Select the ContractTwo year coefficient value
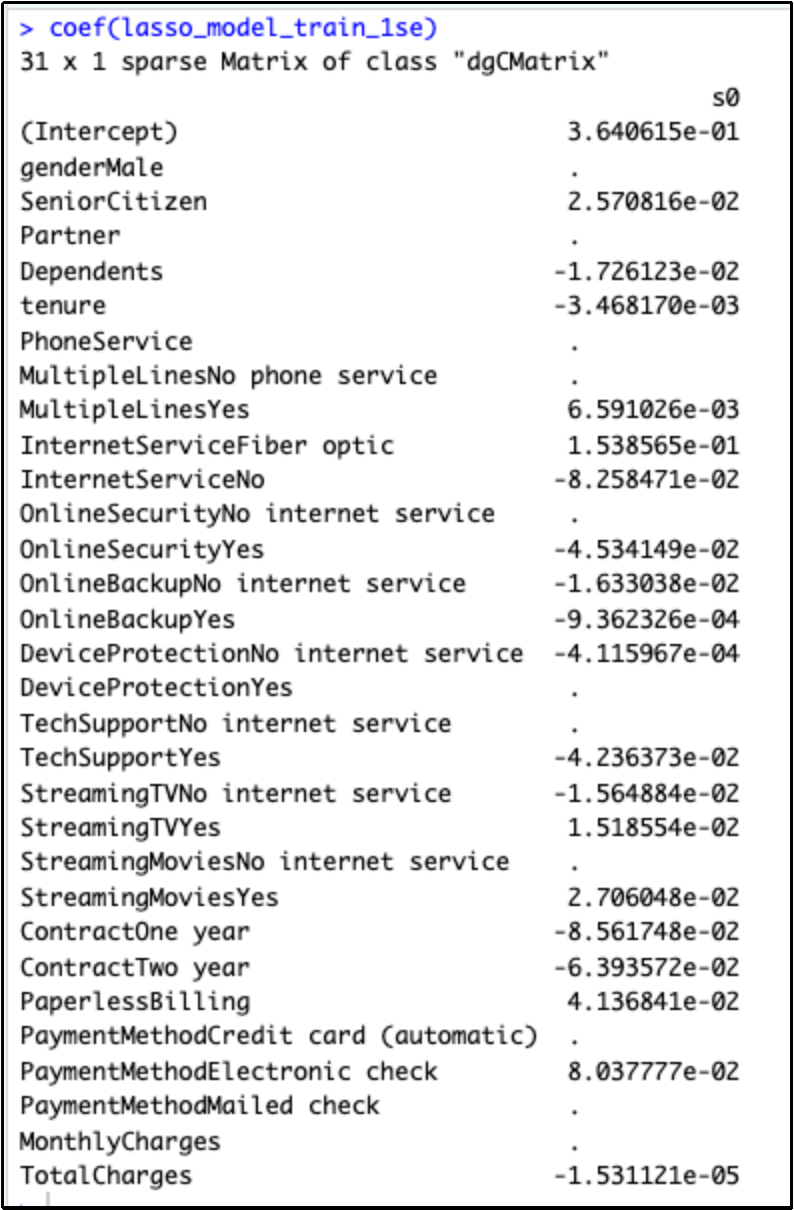 pyautogui.click(x=646, y=967)
